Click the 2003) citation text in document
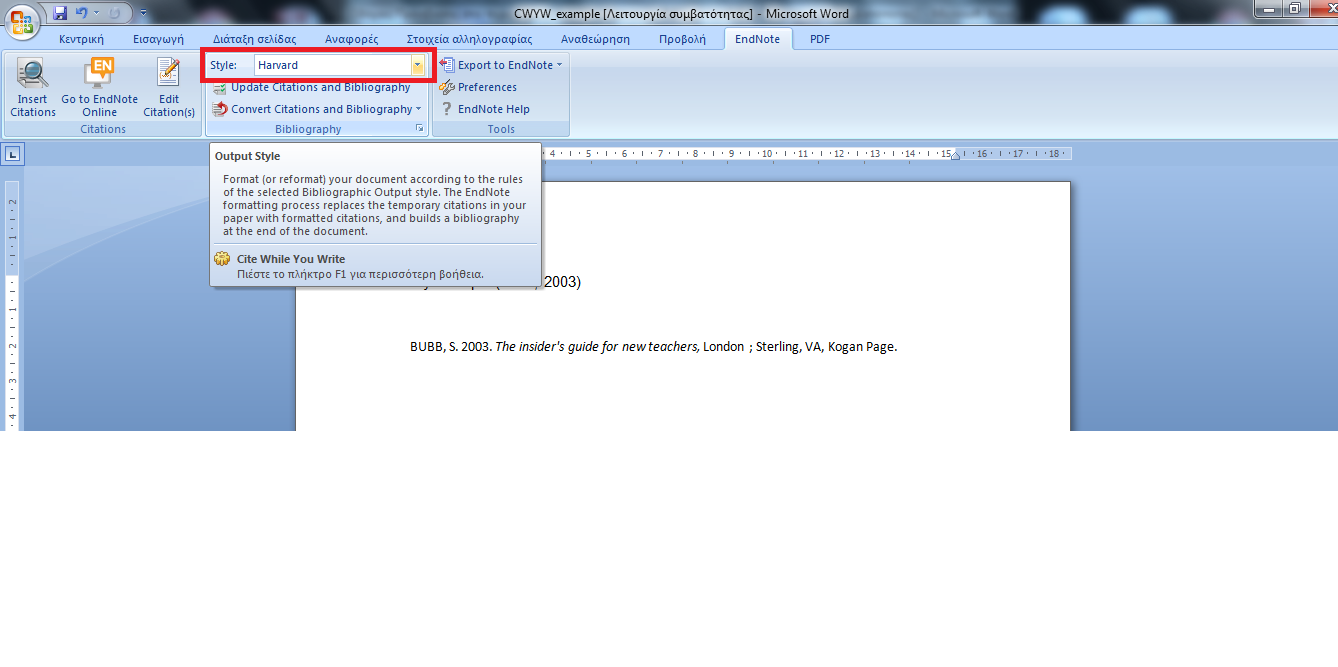 pos(562,282)
